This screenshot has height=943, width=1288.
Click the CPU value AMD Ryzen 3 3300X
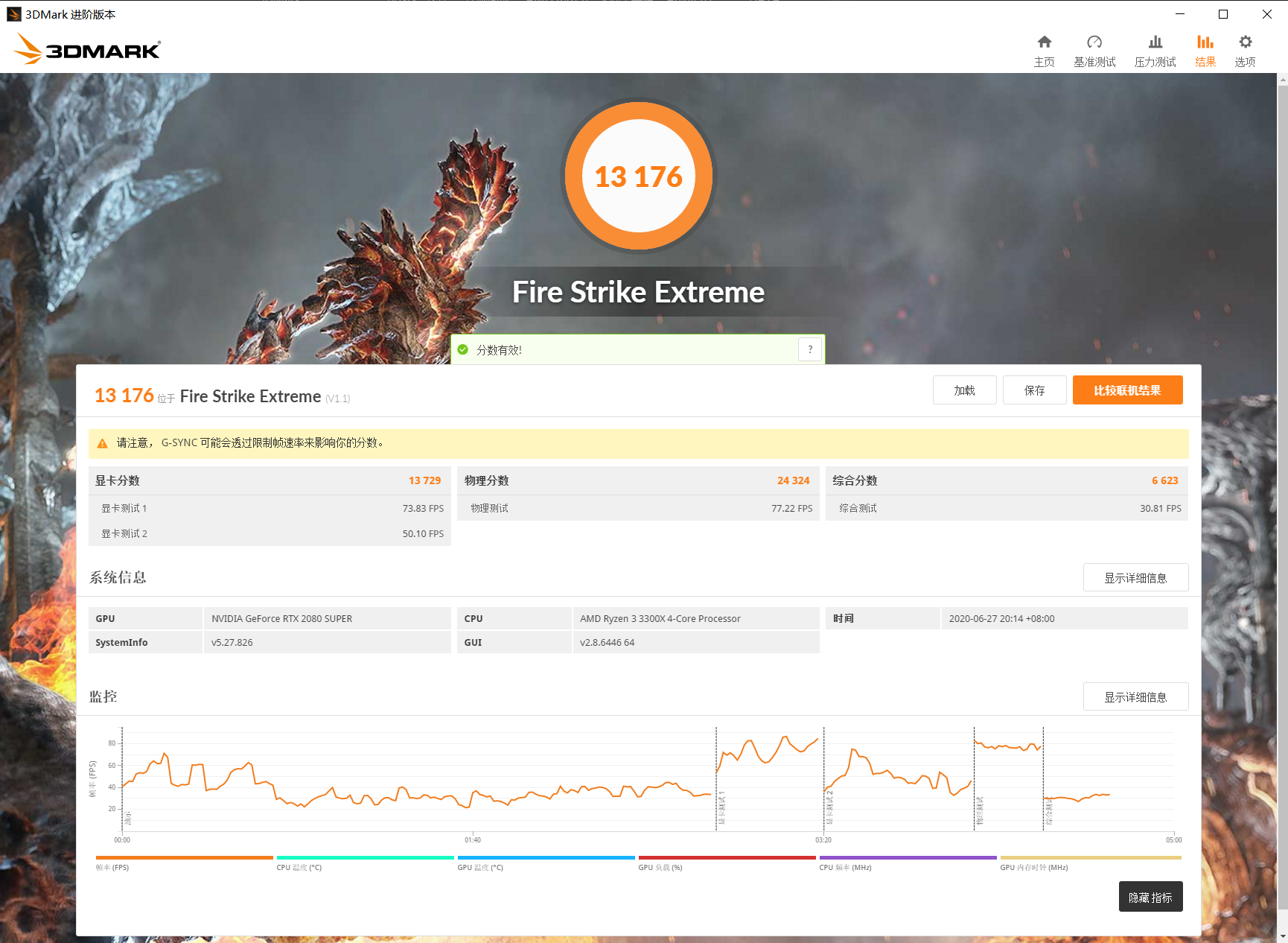click(660, 619)
